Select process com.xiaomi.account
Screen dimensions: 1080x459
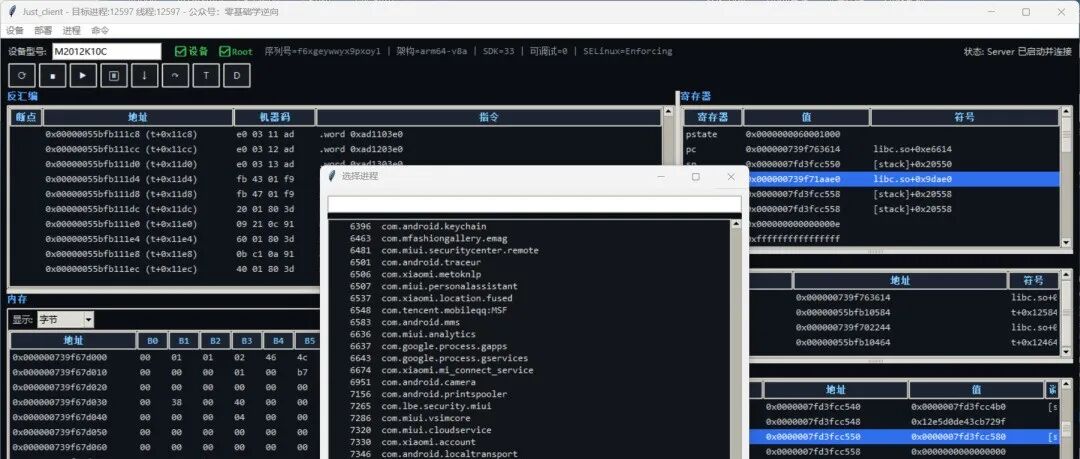coord(529,442)
